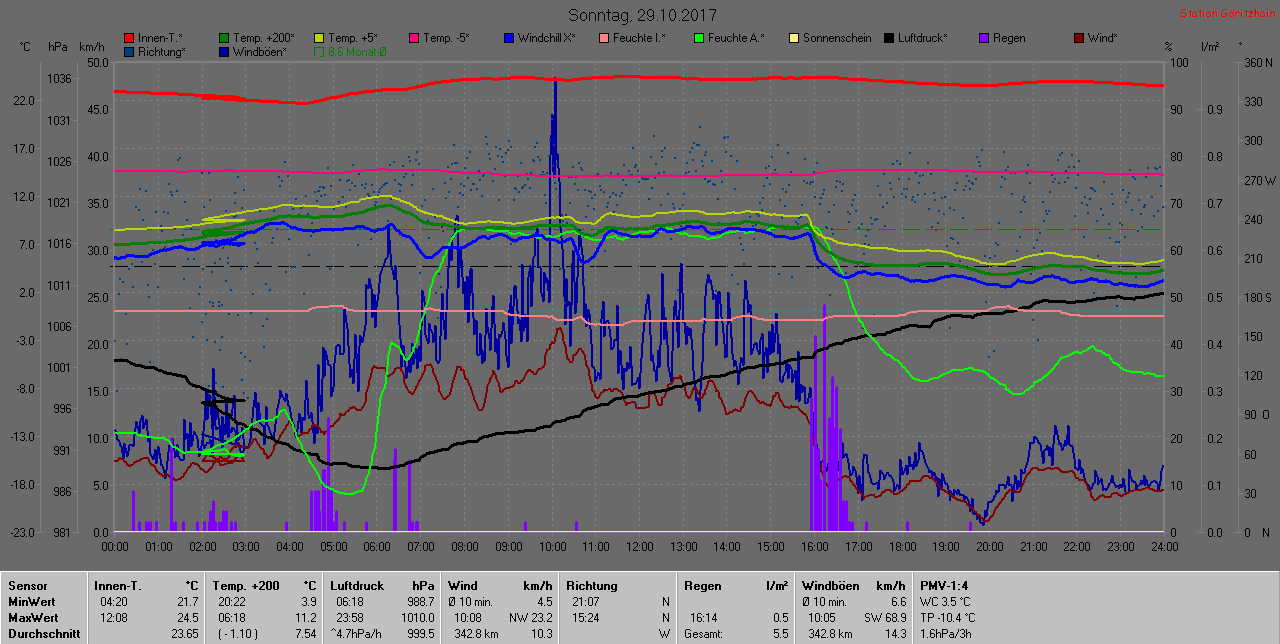
Task: Click the "Sonnenschein" legend label
Action: click(x=837, y=38)
